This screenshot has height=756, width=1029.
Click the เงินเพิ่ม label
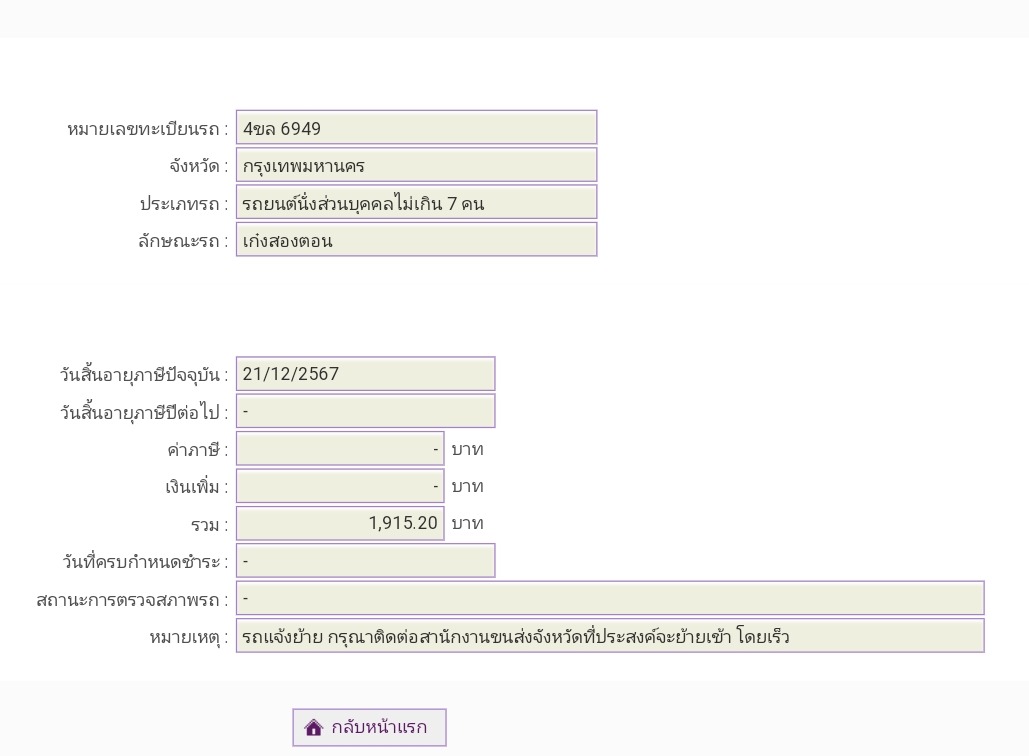click(x=196, y=487)
